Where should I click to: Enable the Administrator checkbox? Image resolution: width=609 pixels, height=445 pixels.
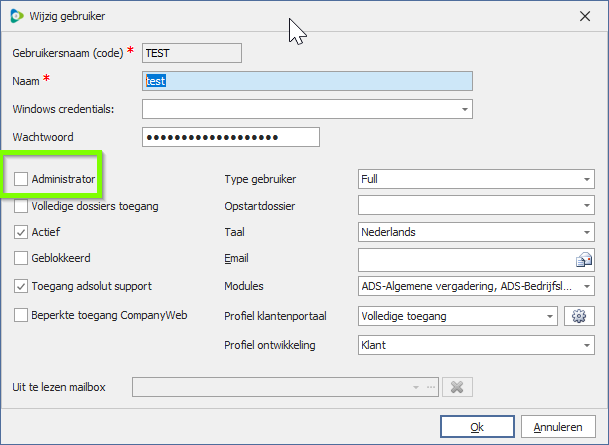point(22,179)
